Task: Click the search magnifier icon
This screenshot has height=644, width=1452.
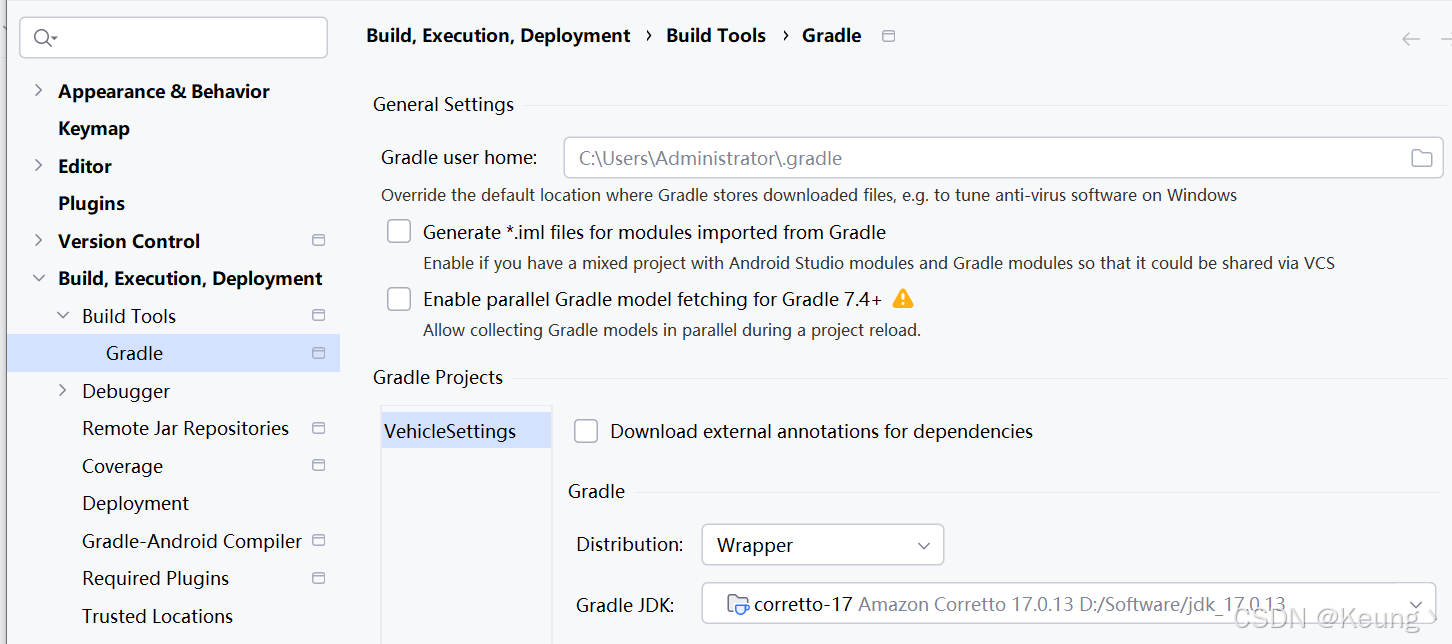Action: [x=44, y=38]
